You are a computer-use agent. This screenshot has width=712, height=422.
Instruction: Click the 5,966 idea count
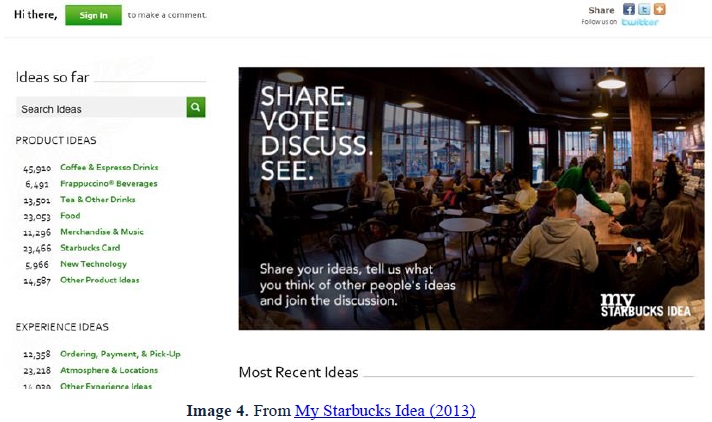click(37, 265)
